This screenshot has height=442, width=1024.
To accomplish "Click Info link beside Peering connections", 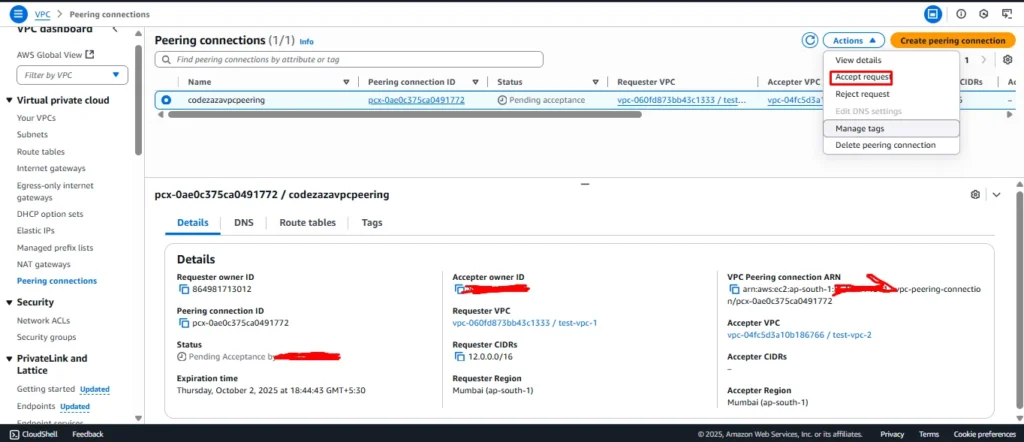I will click(x=306, y=41).
